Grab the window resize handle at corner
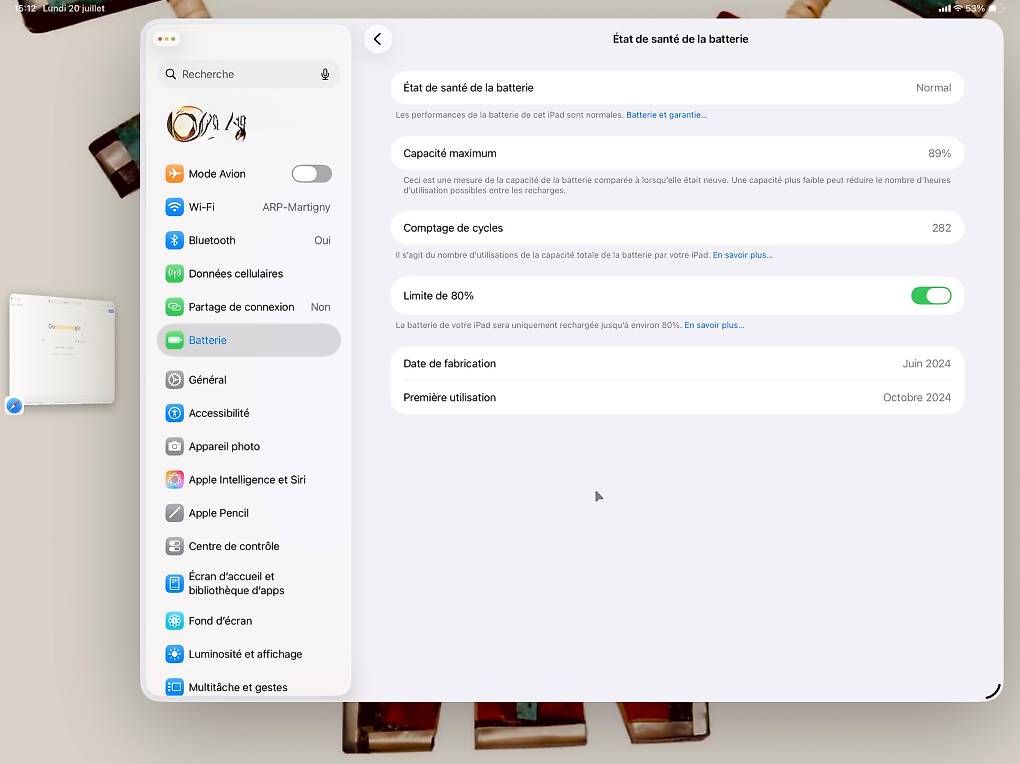Screen dimensions: 1020x764 pyautogui.click(x=993, y=691)
